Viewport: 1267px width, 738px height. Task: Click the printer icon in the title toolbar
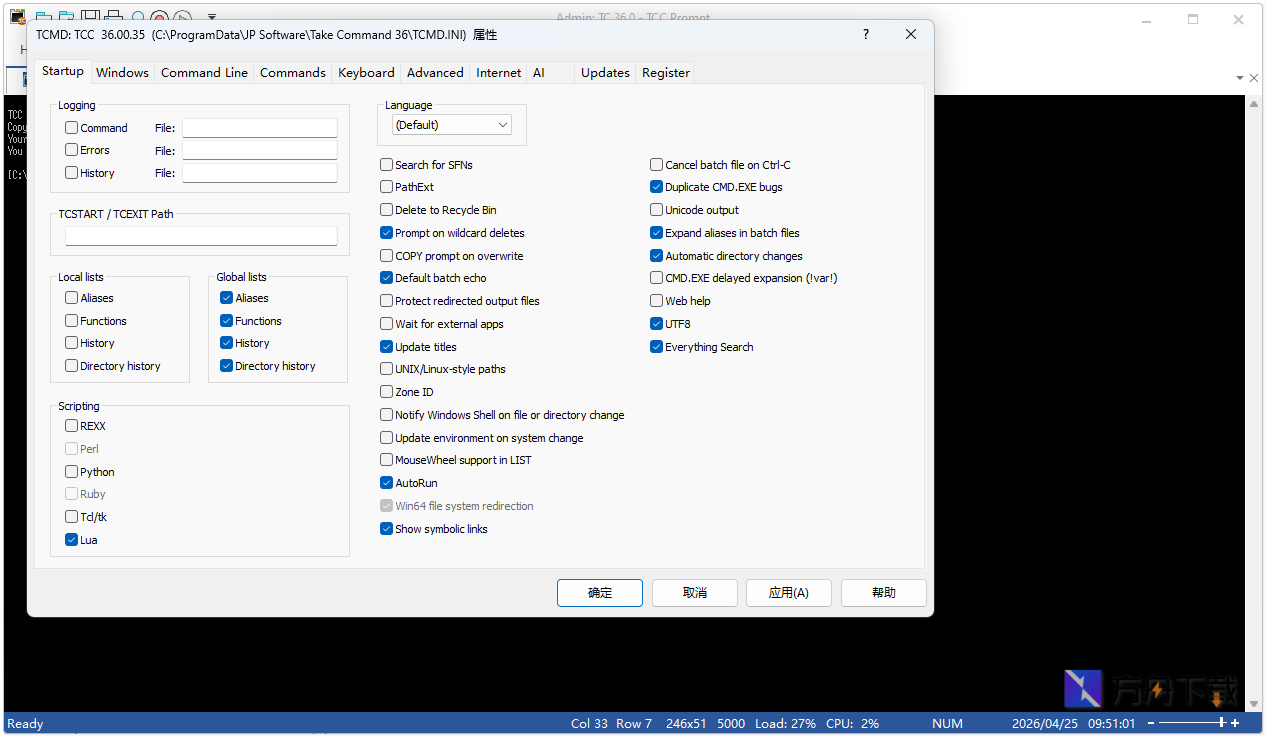tap(113, 17)
